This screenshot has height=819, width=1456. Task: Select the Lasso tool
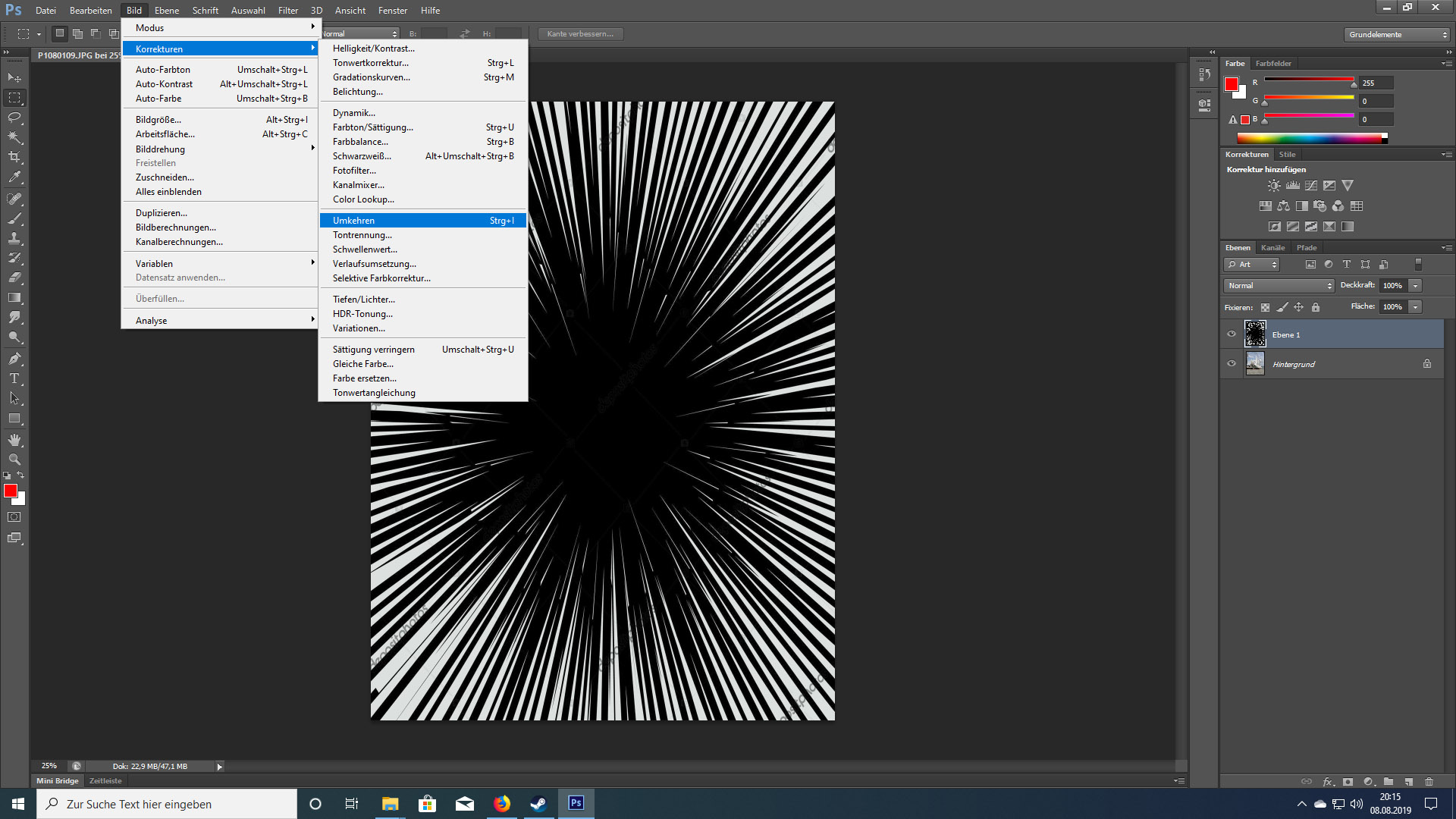coord(14,118)
